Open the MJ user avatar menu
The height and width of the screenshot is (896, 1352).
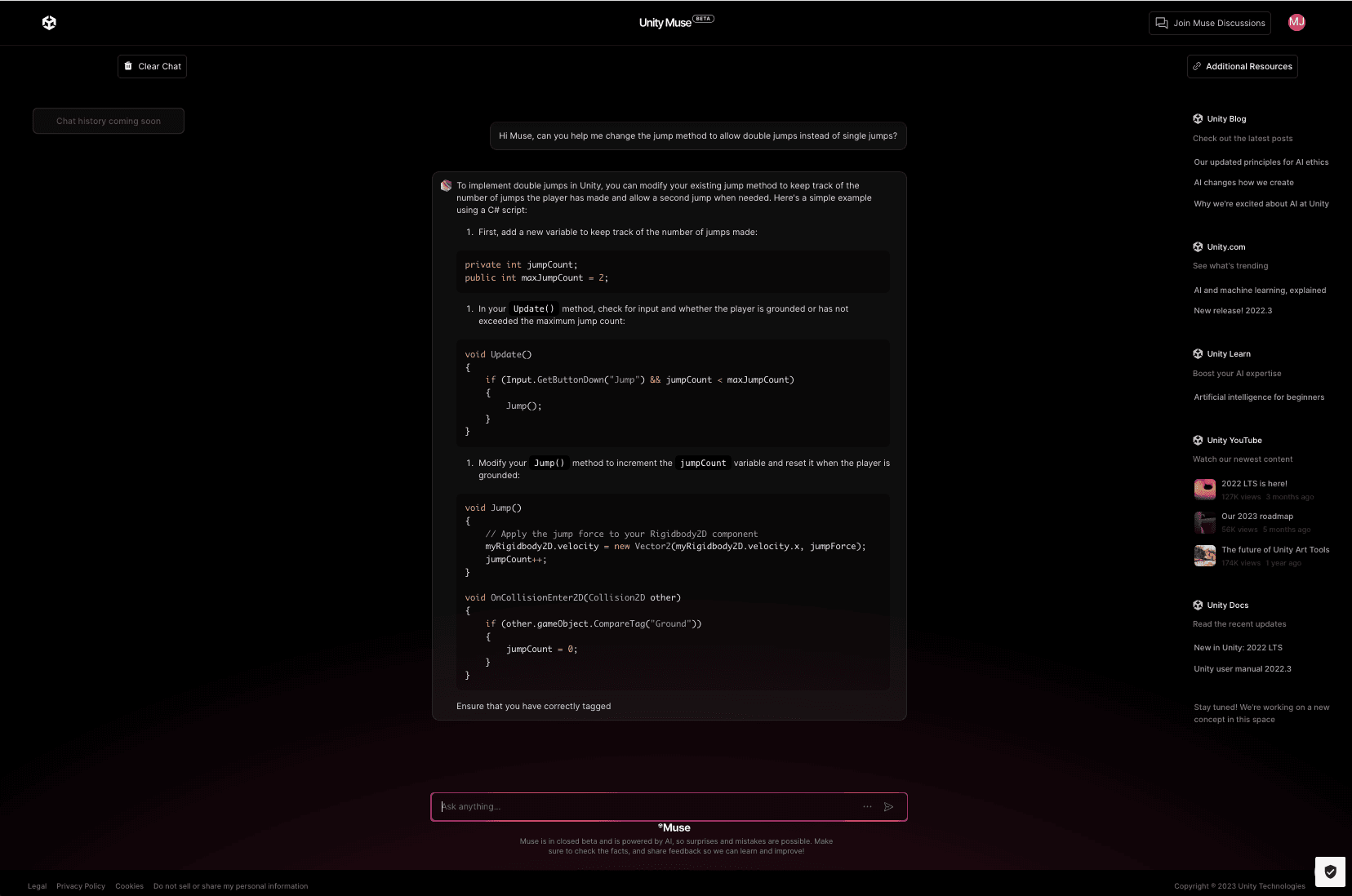(1296, 23)
